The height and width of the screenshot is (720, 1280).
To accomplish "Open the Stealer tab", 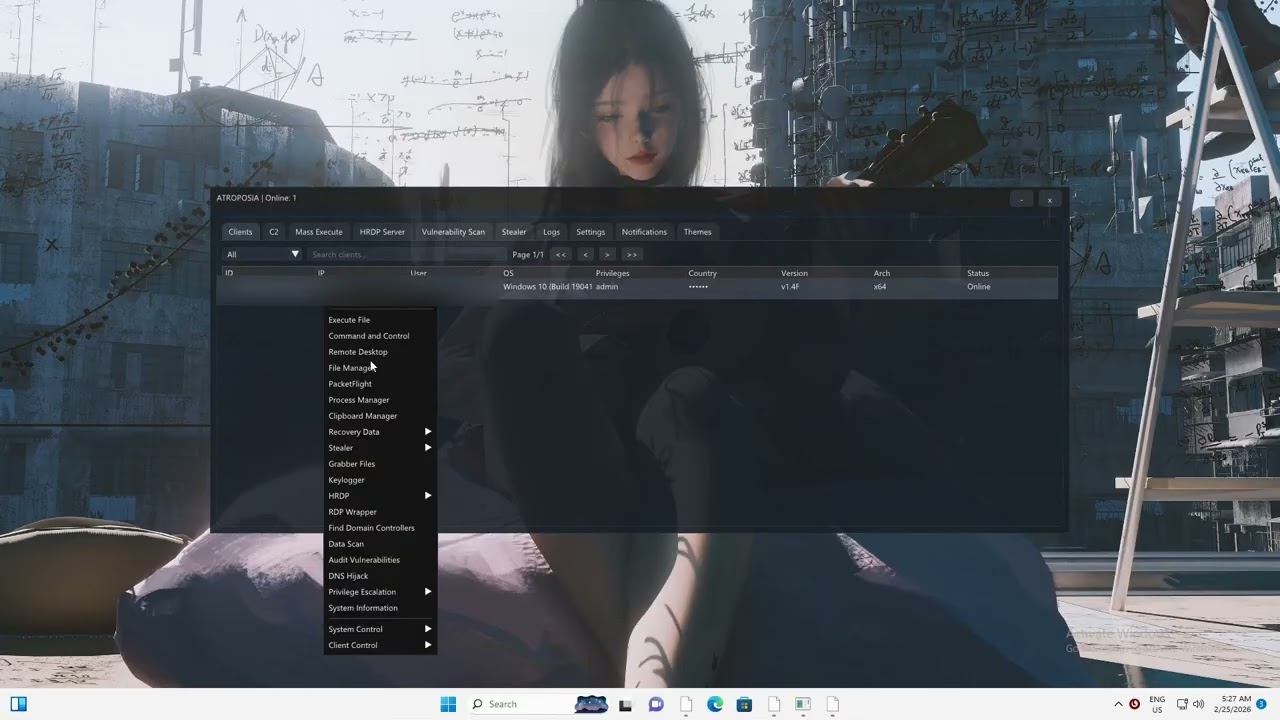I will click(x=514, y=232).
